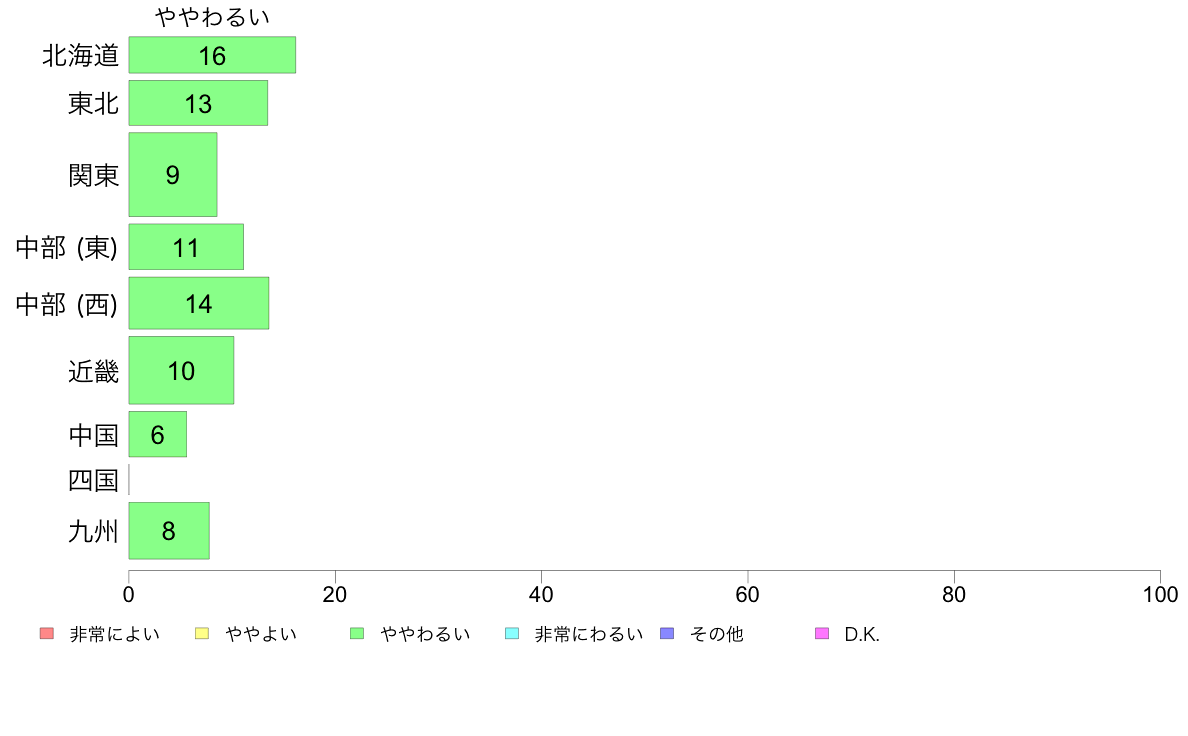Click the 四国 row label

93,480
